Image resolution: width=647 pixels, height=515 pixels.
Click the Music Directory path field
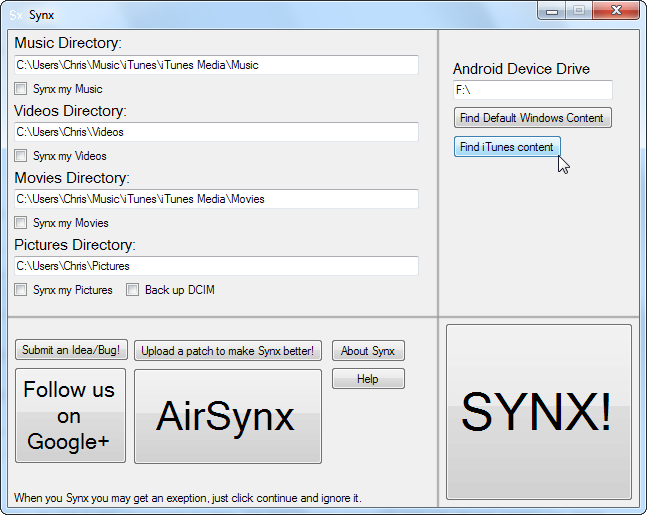[216, 65]
